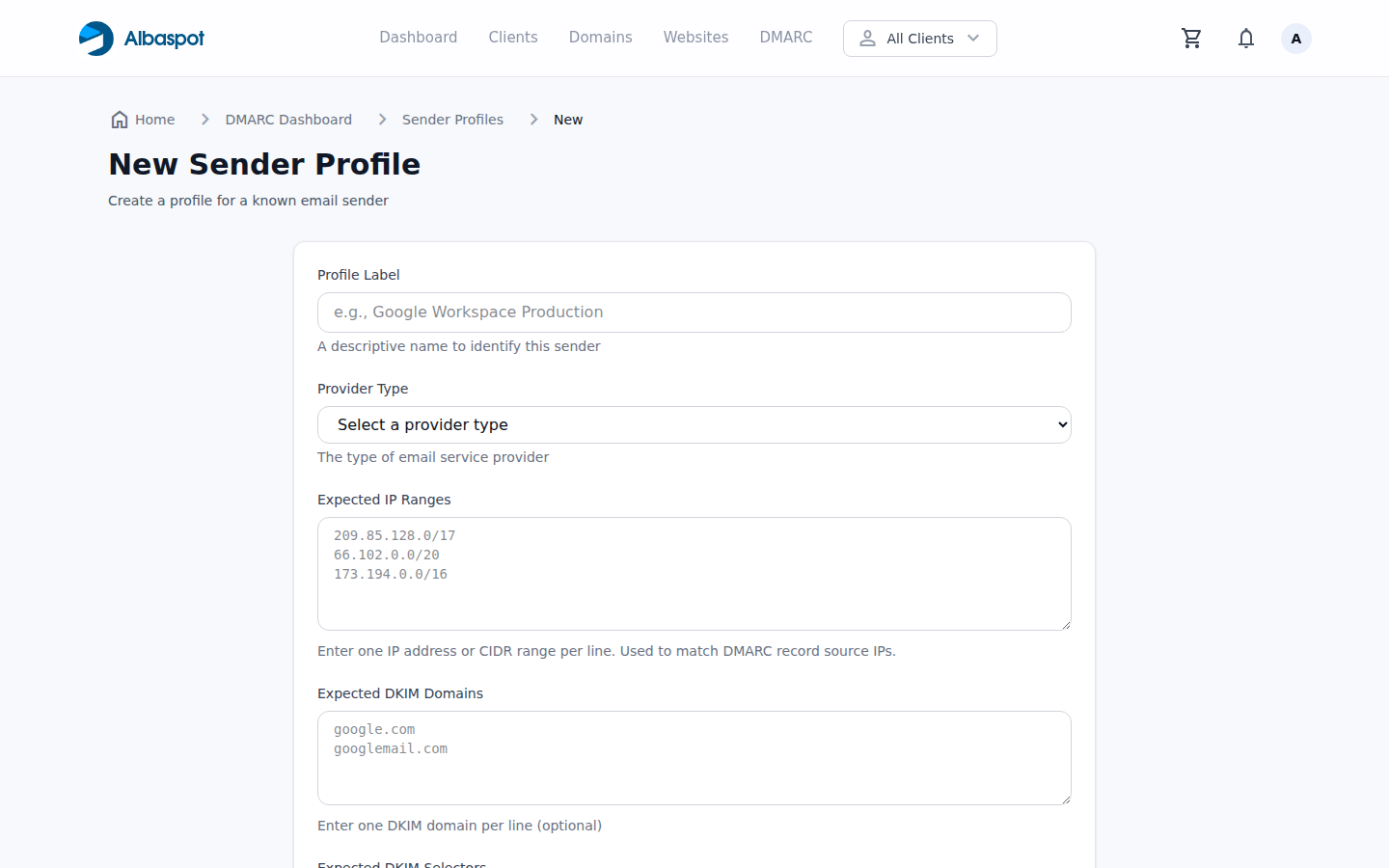Switch to the Domains section
Viewport: 1389px width, 868px height.
point(600,37)
